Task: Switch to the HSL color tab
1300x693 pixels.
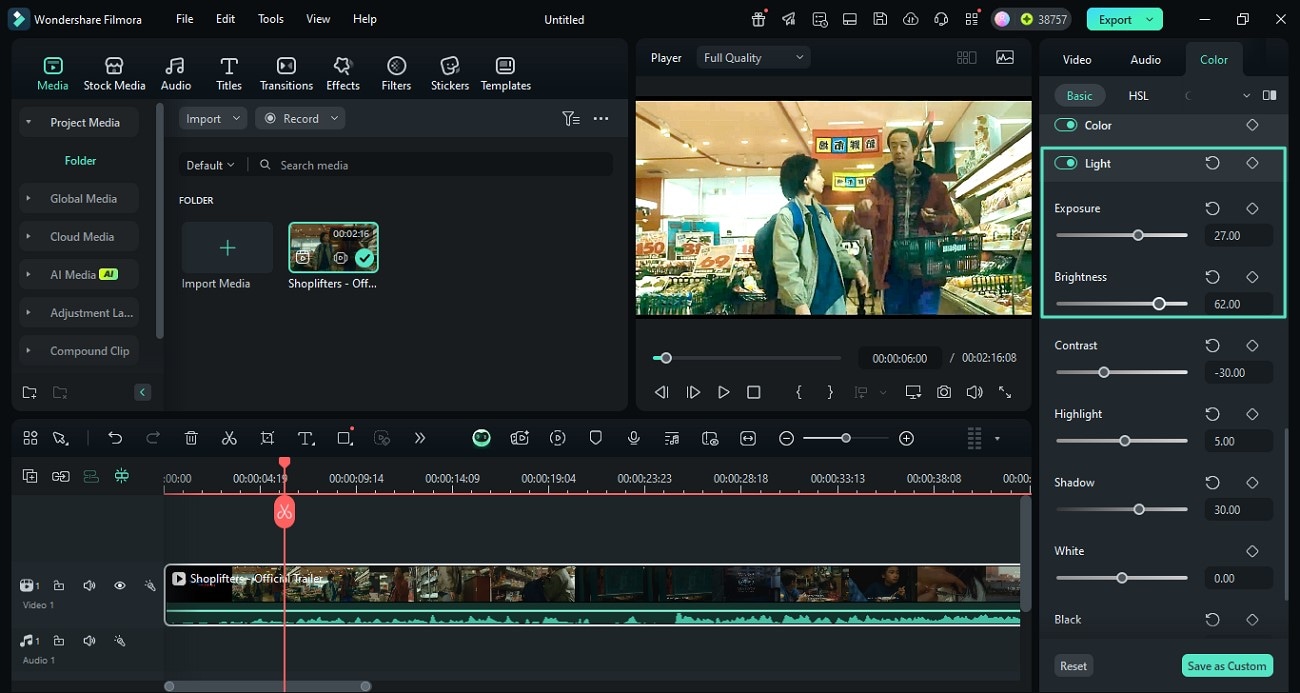Action: 1138,95
